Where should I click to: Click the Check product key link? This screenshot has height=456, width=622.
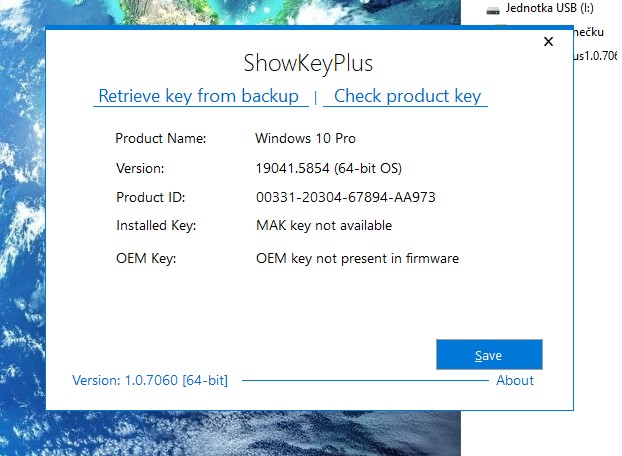pyautogui.click(x=407, y=96)
